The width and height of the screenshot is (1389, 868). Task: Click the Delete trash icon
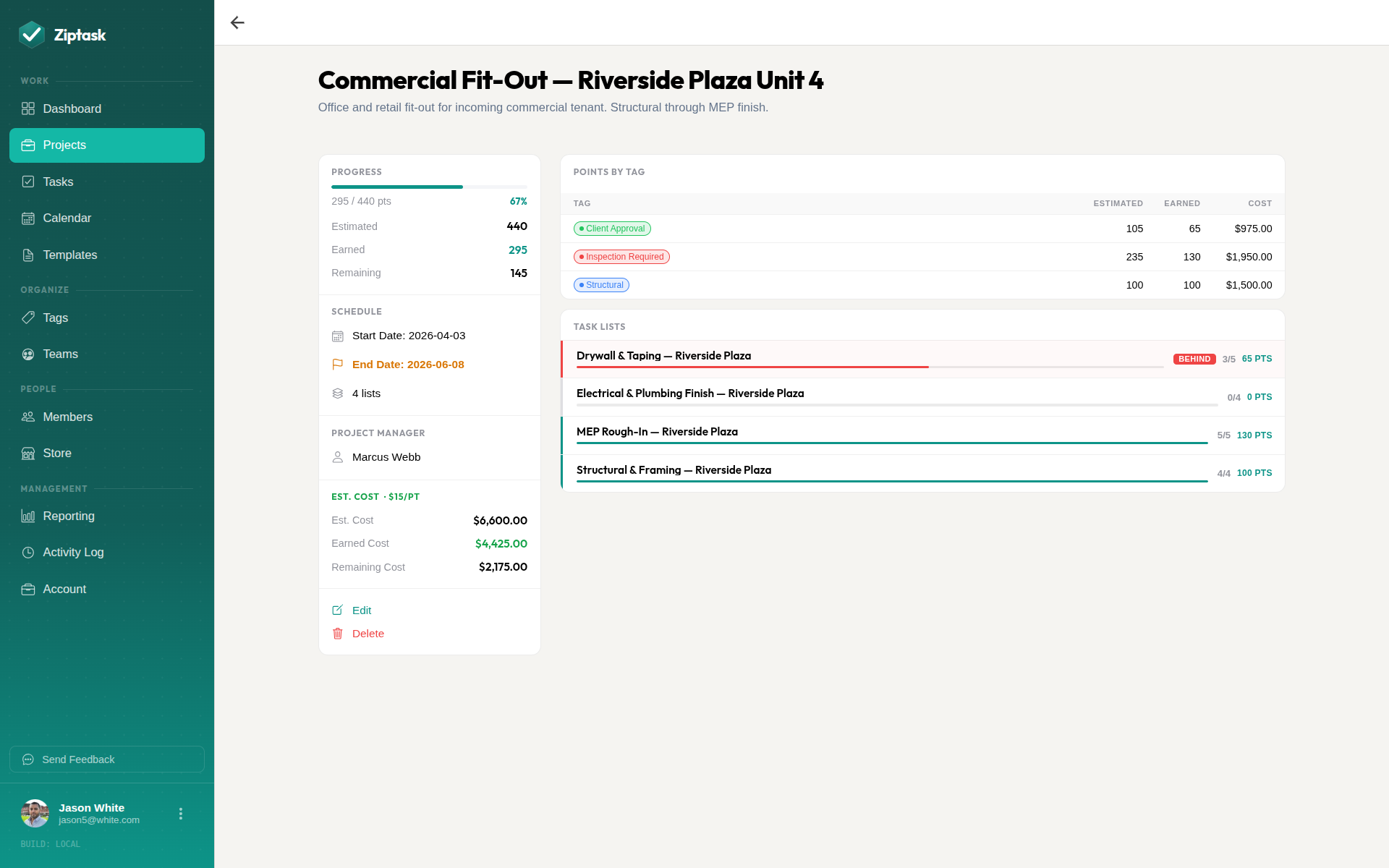tap(337, 634)
